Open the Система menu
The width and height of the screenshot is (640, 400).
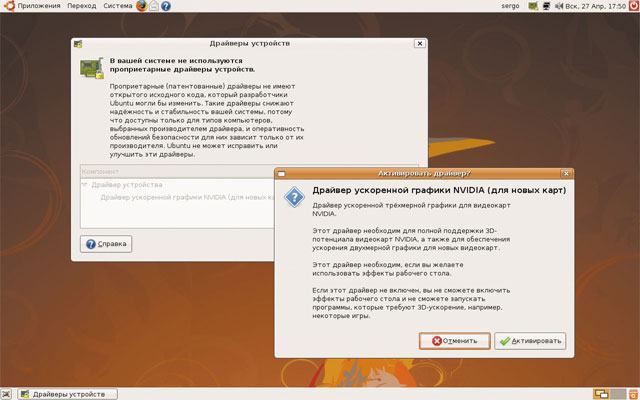[x=118, y=6]
